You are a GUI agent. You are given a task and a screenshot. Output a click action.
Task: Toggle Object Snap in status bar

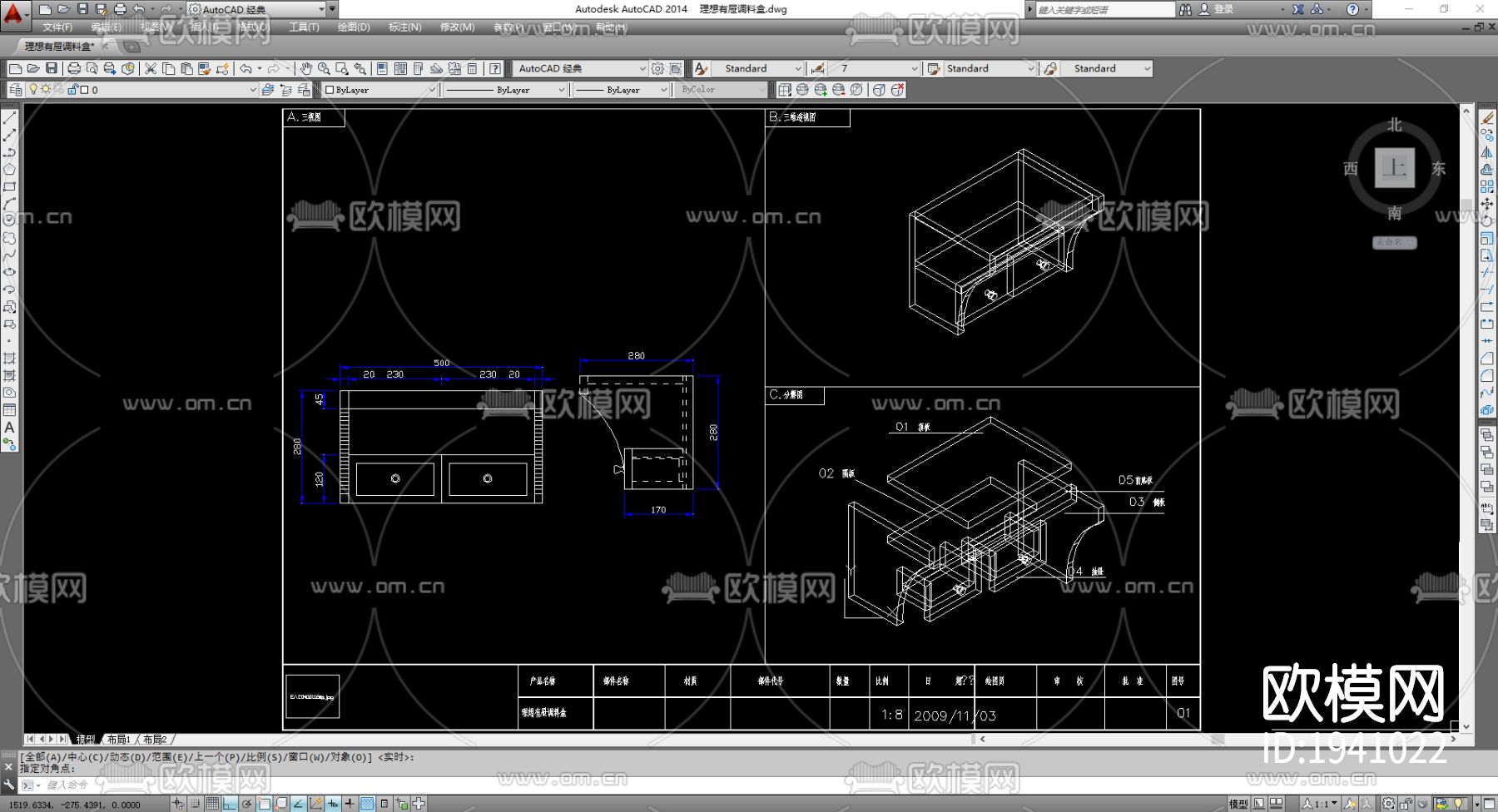point(264,804)
